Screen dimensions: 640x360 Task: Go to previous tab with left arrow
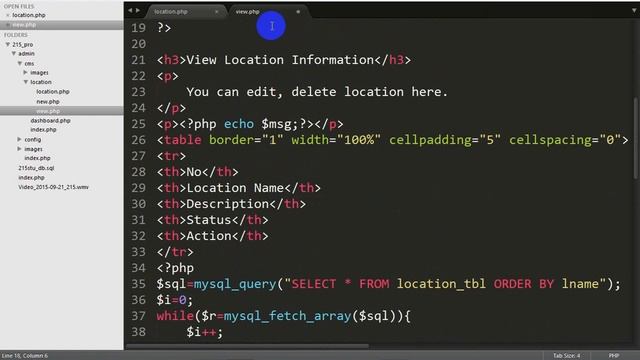130,11
